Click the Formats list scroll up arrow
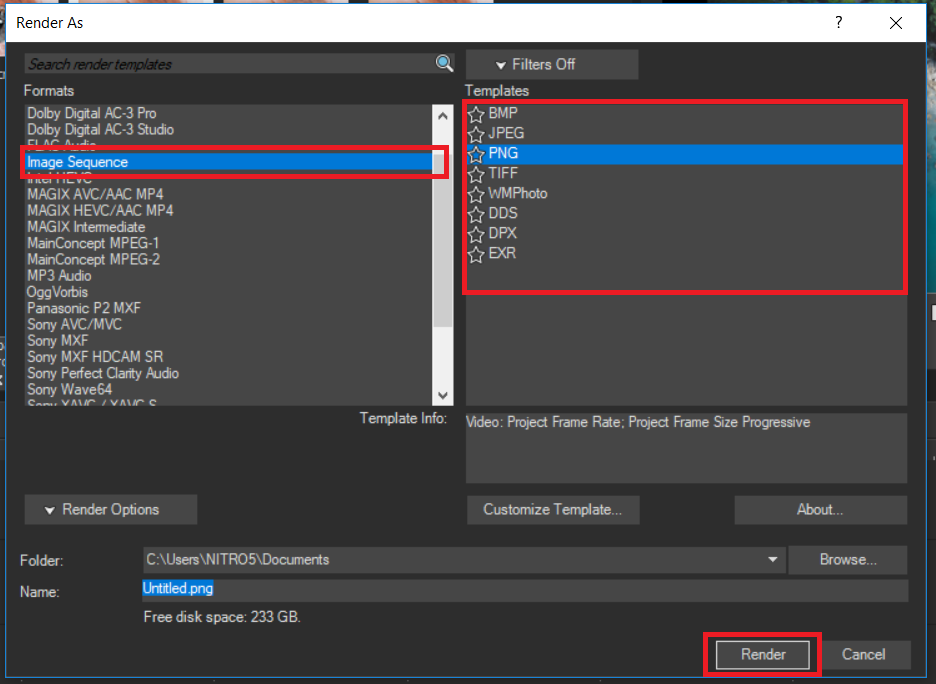The image size is (936, 684). (x=442, y=116)
